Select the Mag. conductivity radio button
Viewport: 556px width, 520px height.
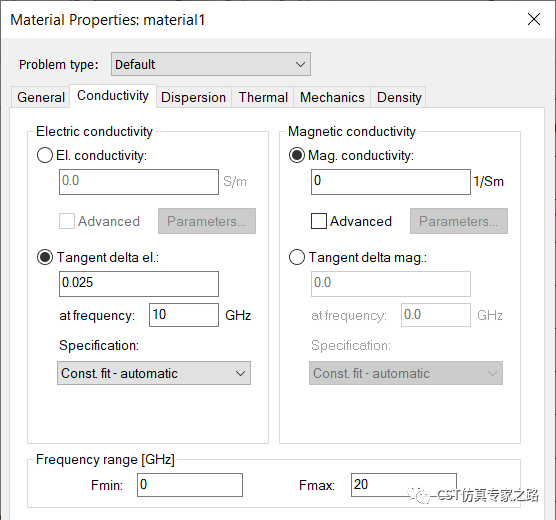(x=297, y=155)
